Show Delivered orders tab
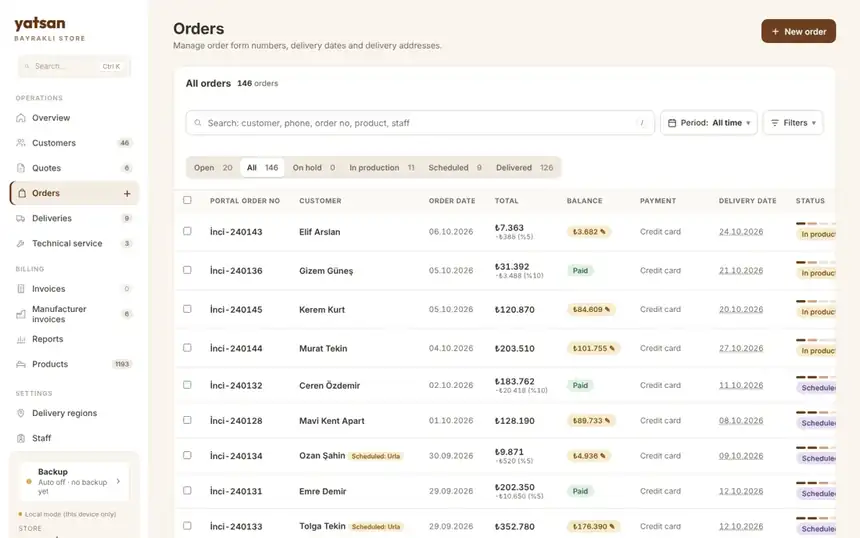The width and height of the screenshot is (860, 538). 524,168
